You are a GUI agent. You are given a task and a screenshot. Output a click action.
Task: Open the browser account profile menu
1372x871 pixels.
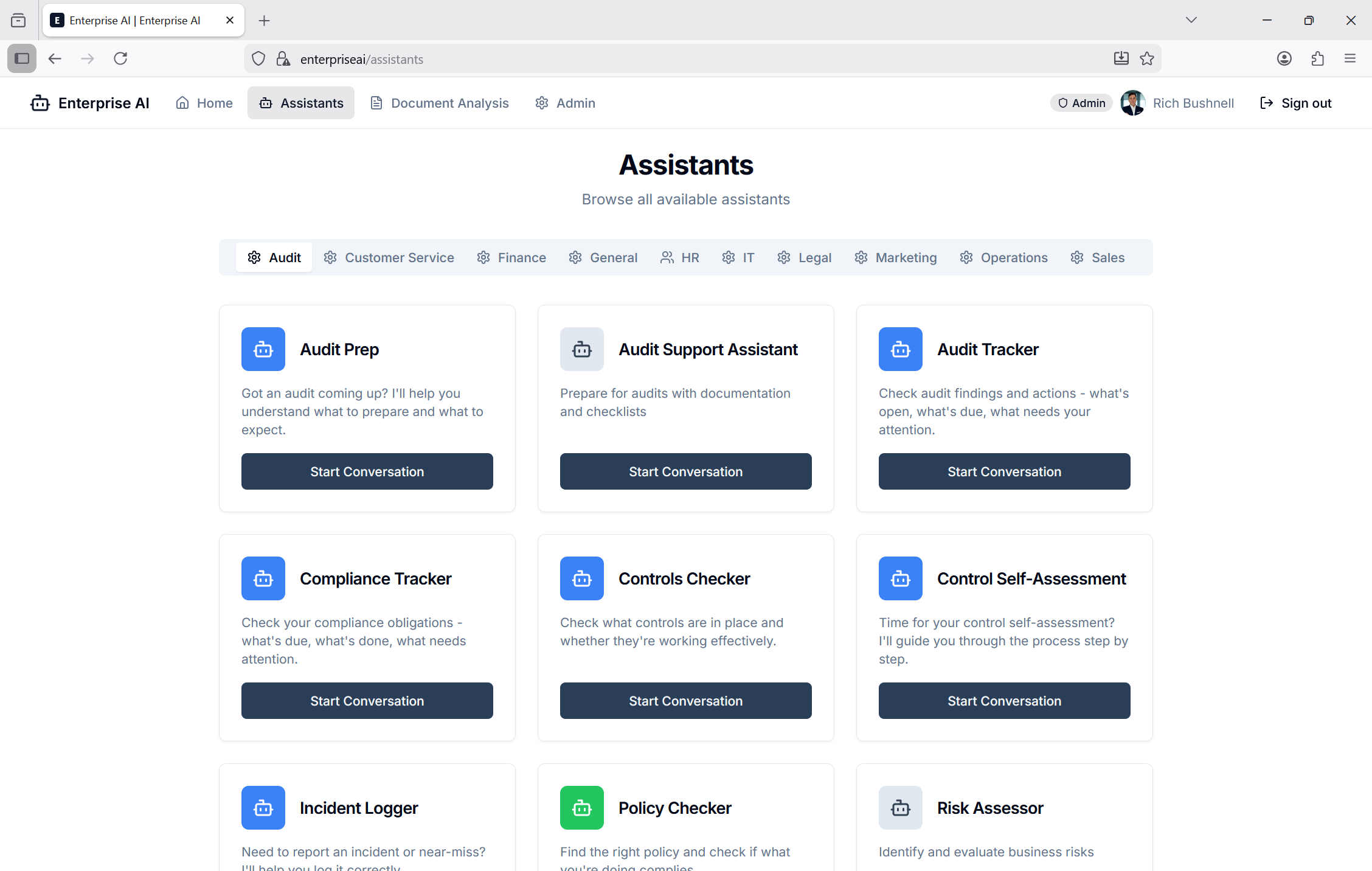(1284, 58)
